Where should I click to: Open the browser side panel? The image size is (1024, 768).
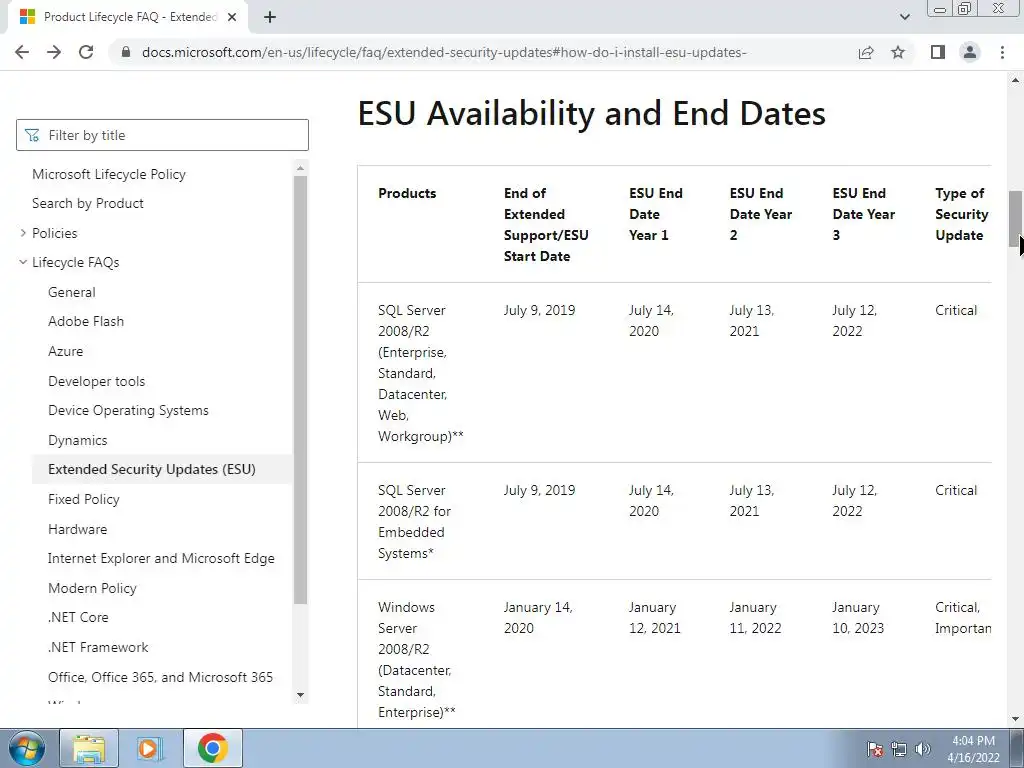pyautogui.click(x=938, y=52)
